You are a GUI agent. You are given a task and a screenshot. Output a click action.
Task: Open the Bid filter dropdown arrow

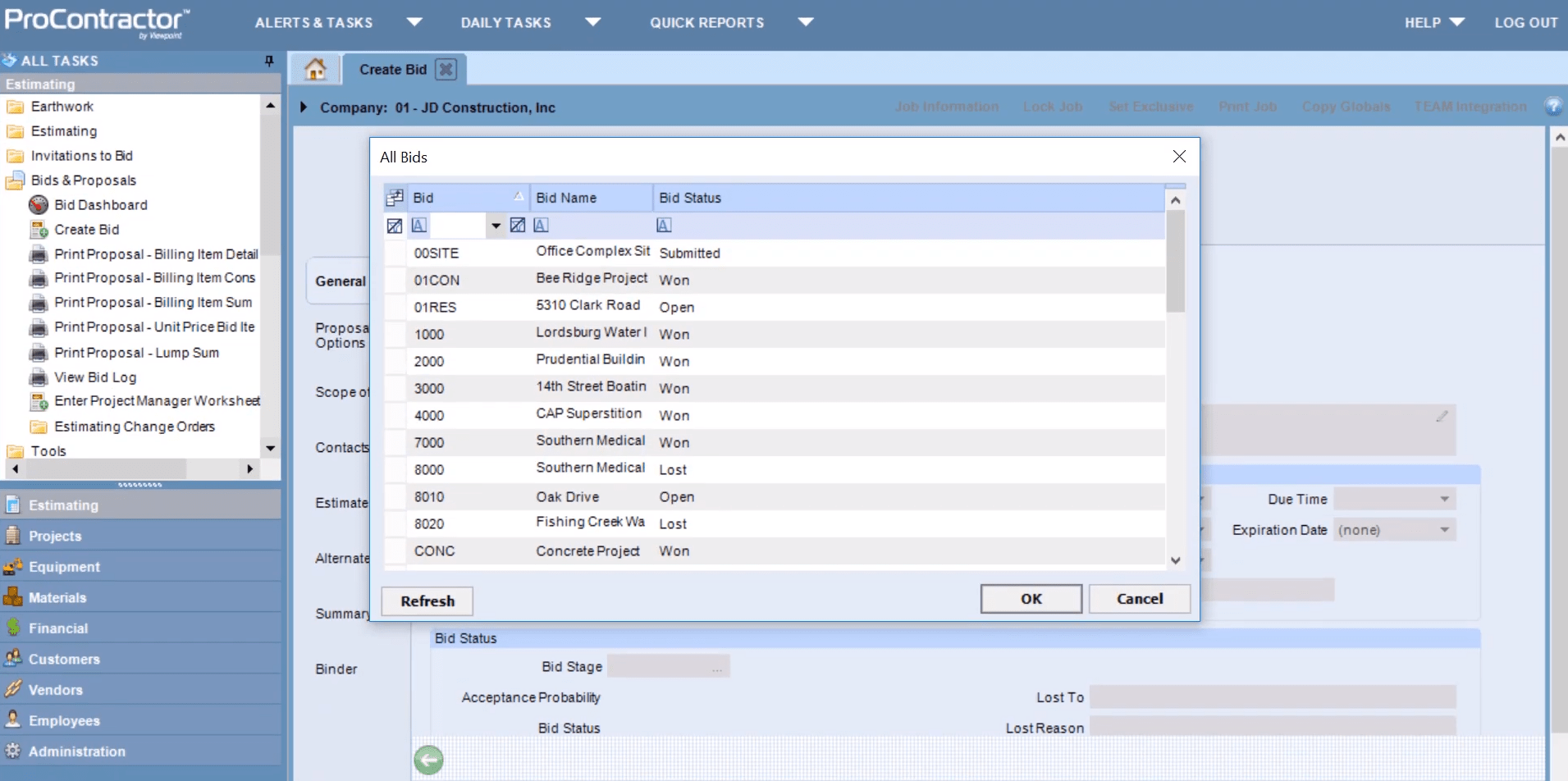[x=496, y=226]
